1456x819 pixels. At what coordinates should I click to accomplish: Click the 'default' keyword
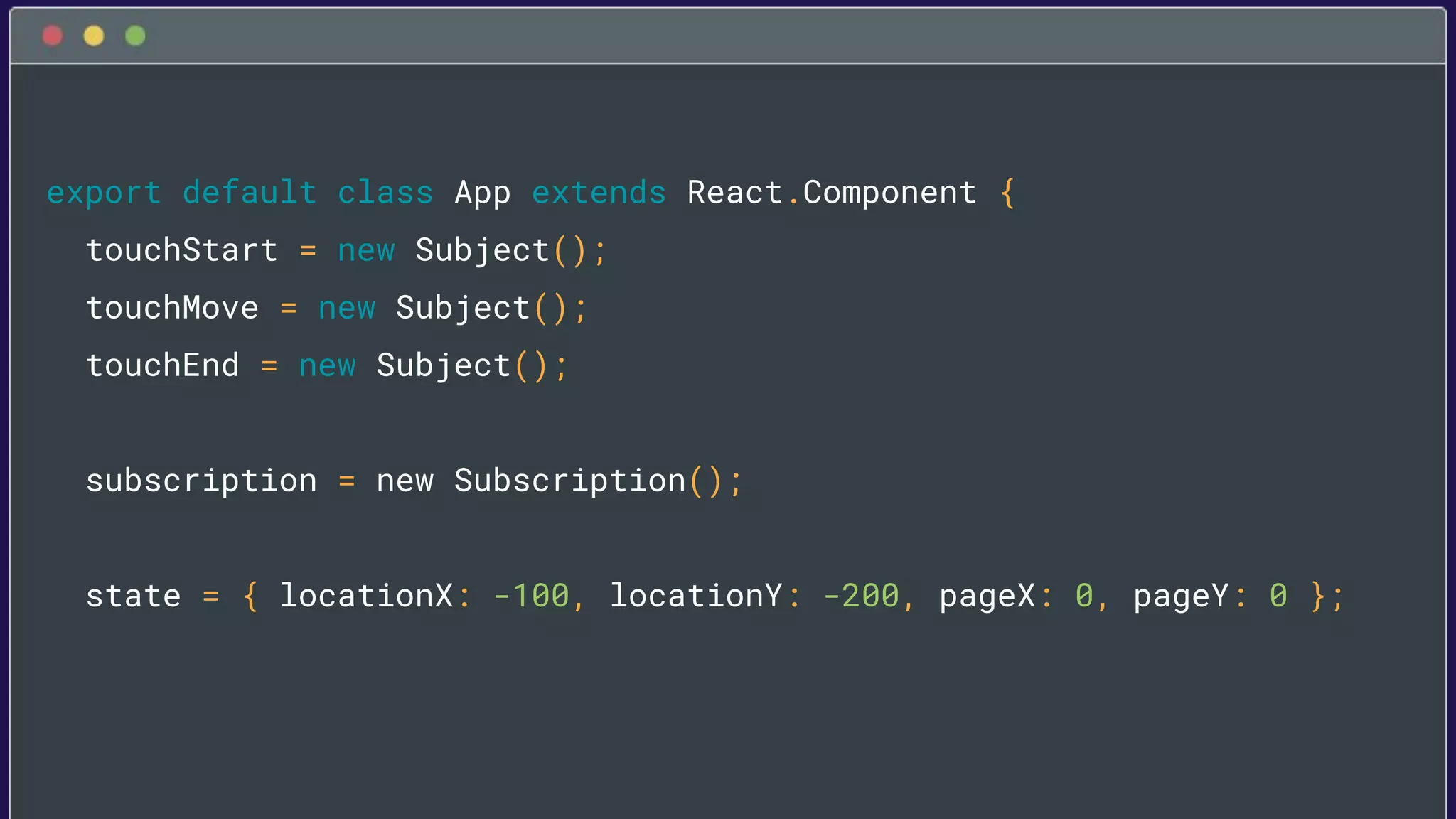pos(250,192)
